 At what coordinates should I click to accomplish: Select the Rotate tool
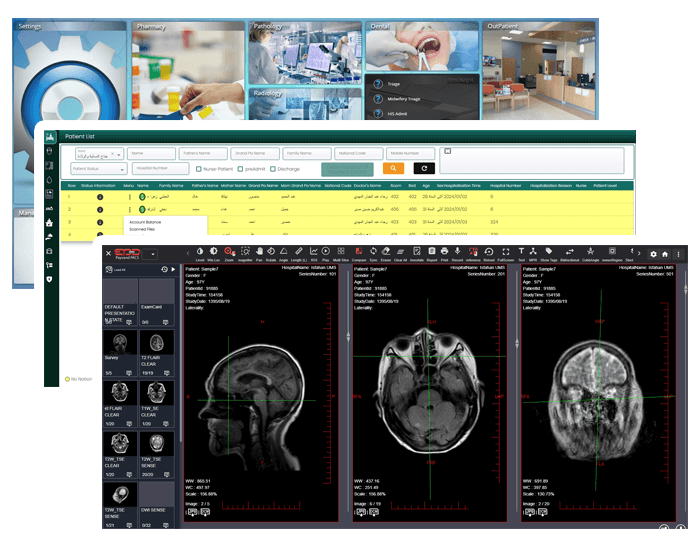(x=271, y=253)
